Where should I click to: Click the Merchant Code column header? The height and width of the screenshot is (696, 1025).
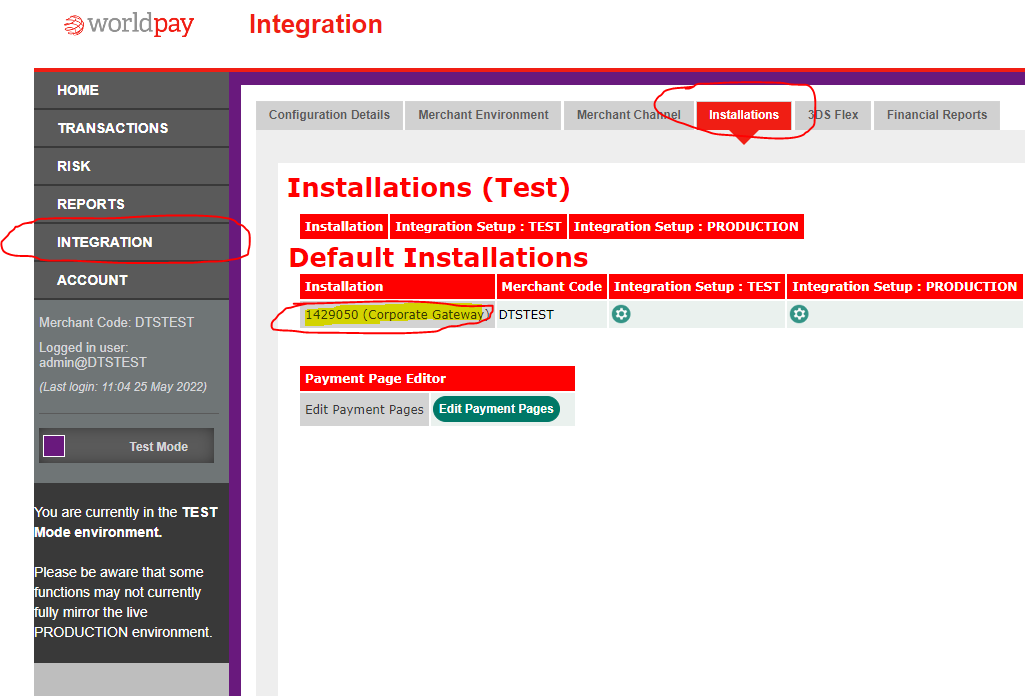click(552, 286)
